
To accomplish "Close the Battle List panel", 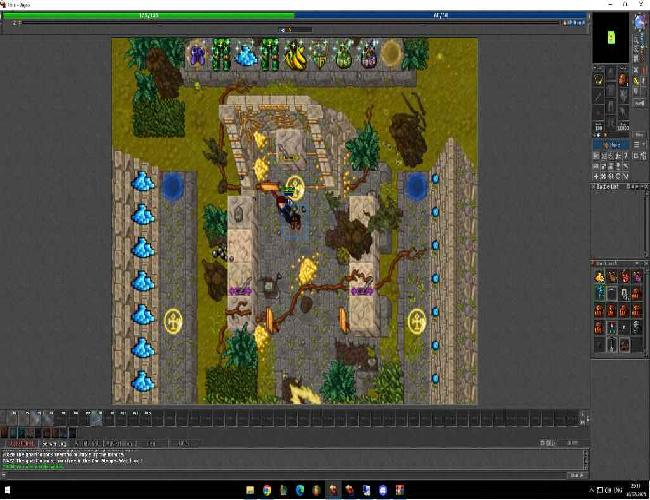I will click(x=645, y=187).
